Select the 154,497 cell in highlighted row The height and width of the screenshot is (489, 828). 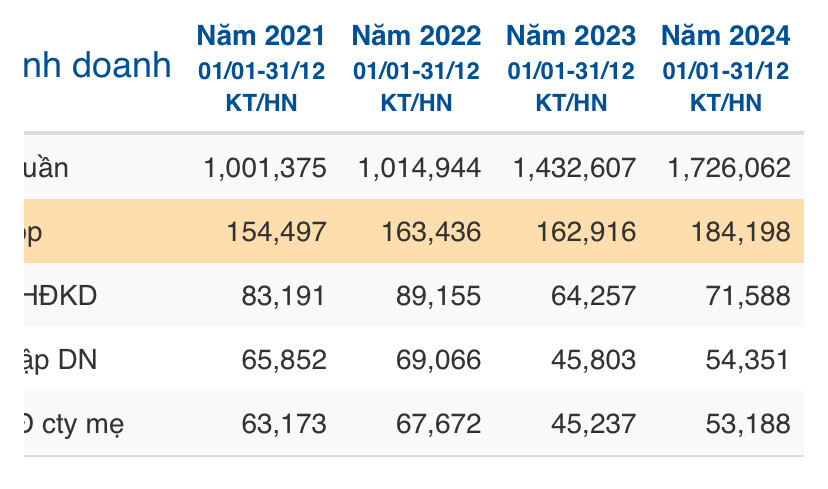pos(276,232)
